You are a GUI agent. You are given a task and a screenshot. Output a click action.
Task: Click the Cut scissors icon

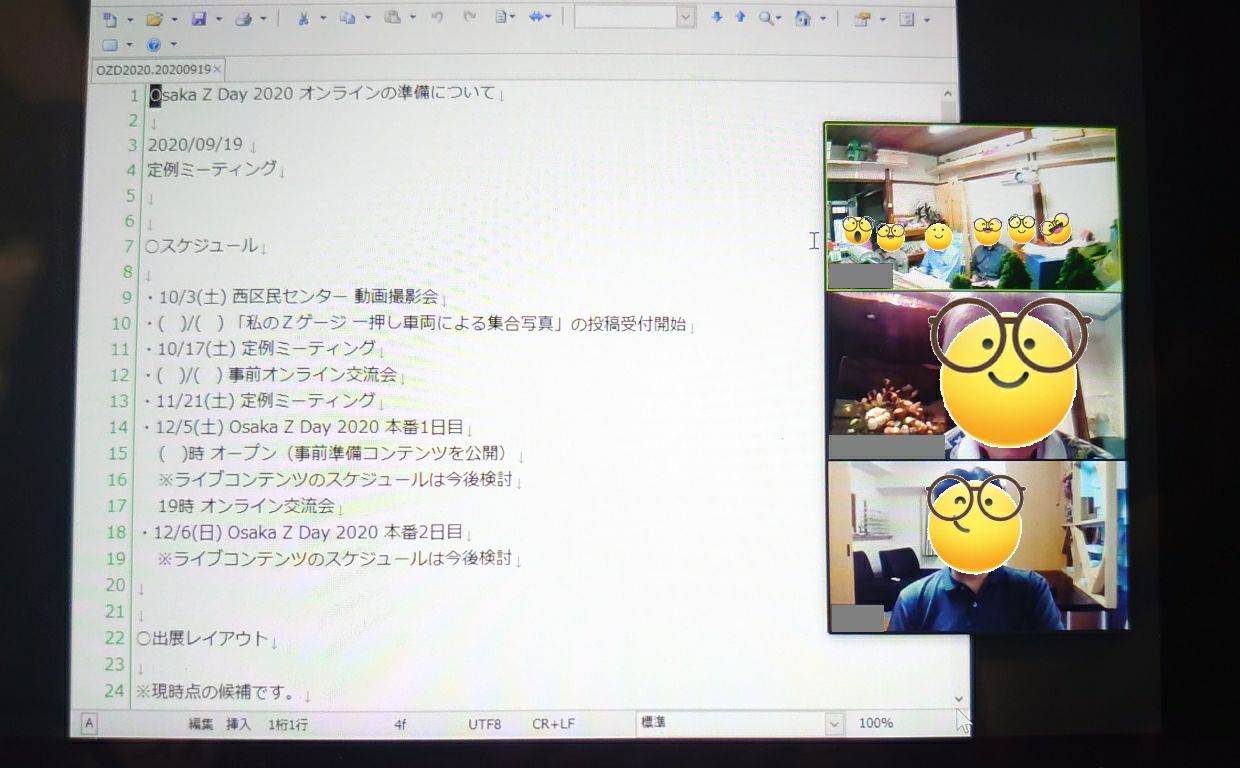(x=303, y=18)
